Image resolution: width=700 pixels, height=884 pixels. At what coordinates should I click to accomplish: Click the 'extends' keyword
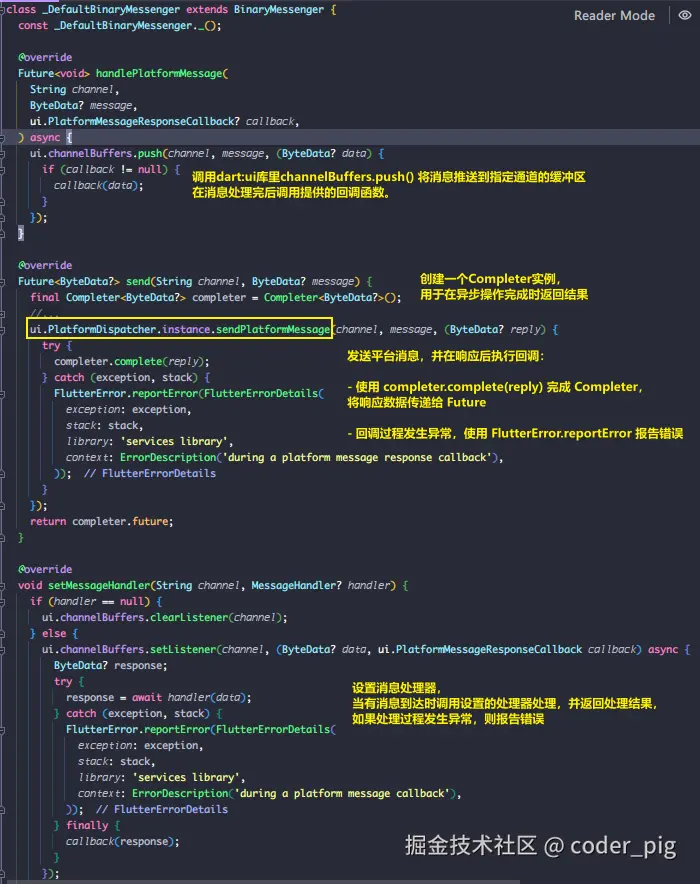coord(206,10)
